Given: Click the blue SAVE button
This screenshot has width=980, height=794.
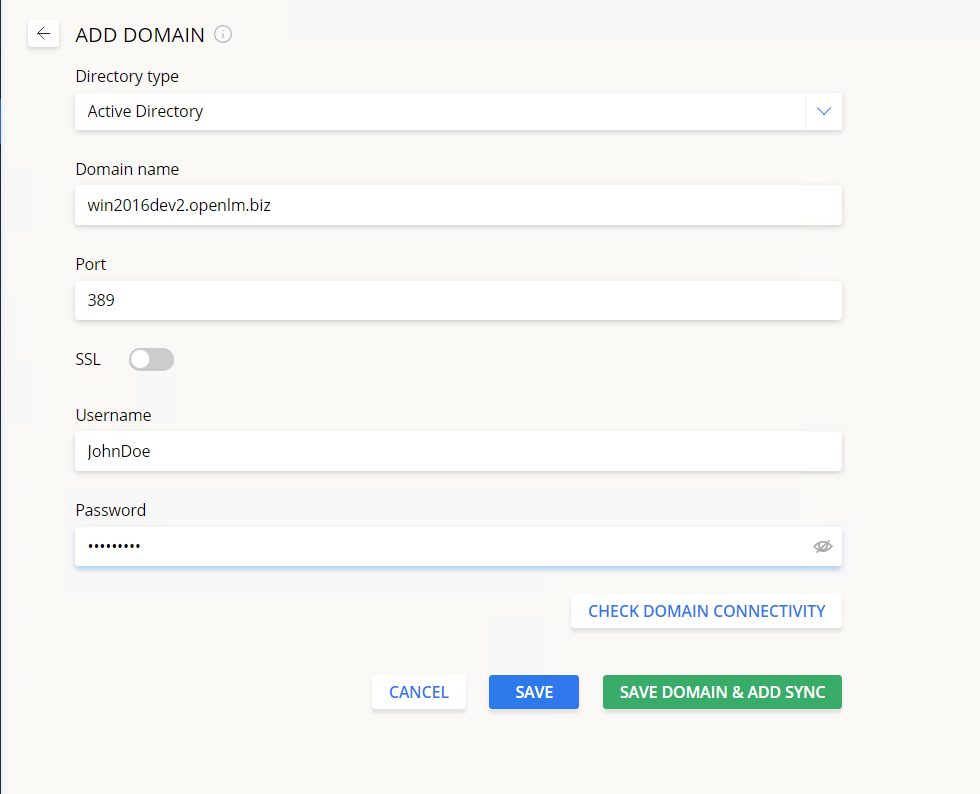Looking at the screenshot, I should pos(534,692).
